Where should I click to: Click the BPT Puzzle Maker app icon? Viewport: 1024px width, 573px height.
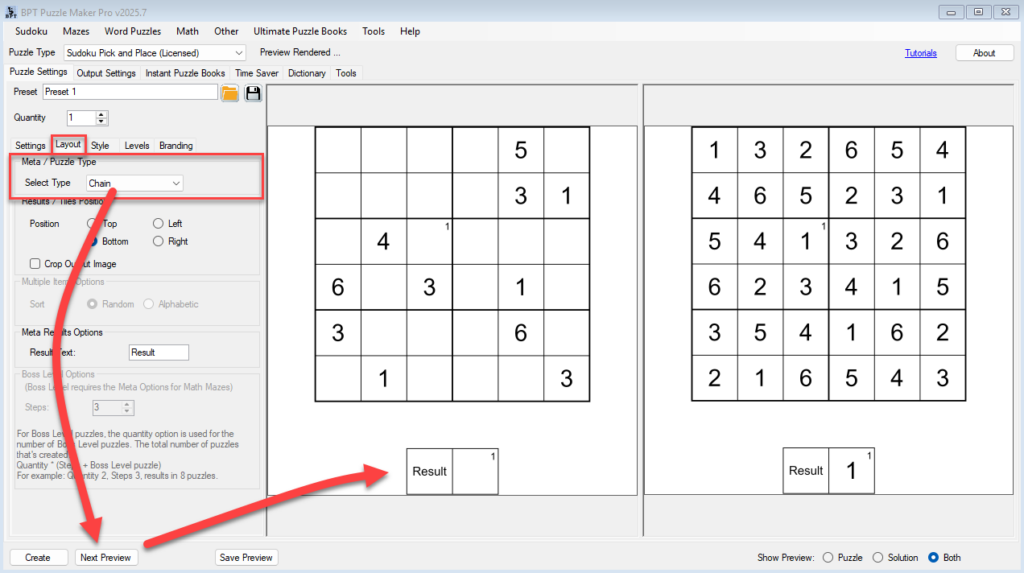10,11
